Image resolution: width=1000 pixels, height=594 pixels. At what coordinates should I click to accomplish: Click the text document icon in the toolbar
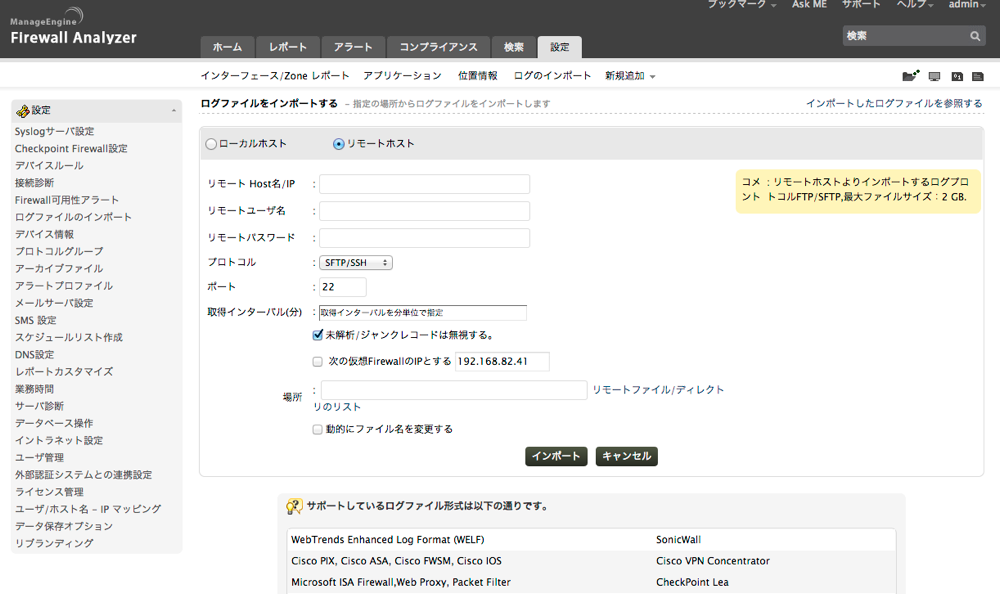[978, 77]
